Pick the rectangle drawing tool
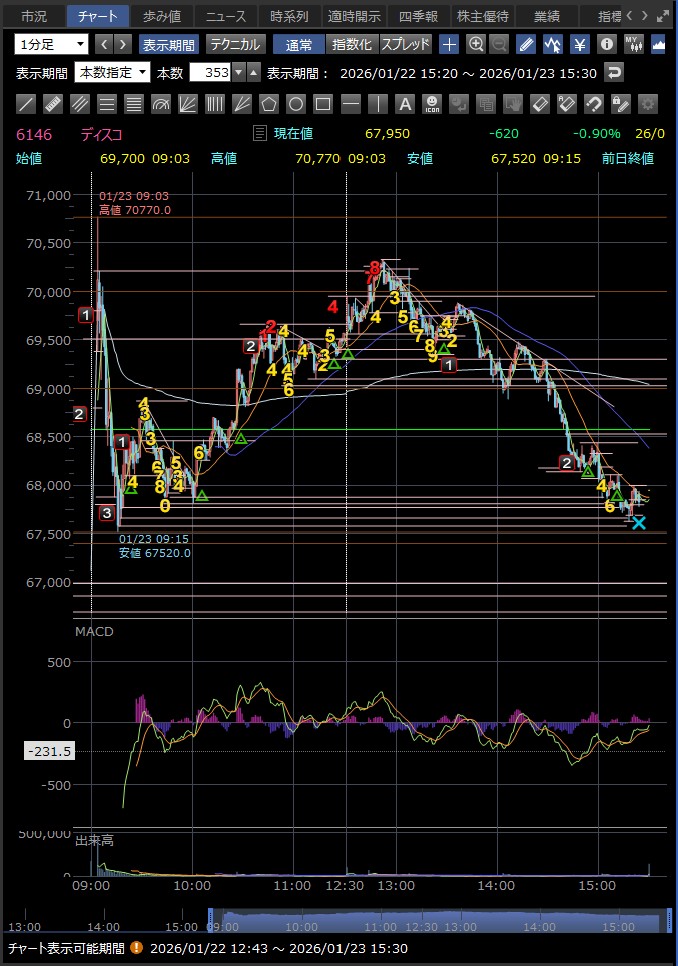The width and height of the screenshot is (678, 966). [x=323, y=104]
